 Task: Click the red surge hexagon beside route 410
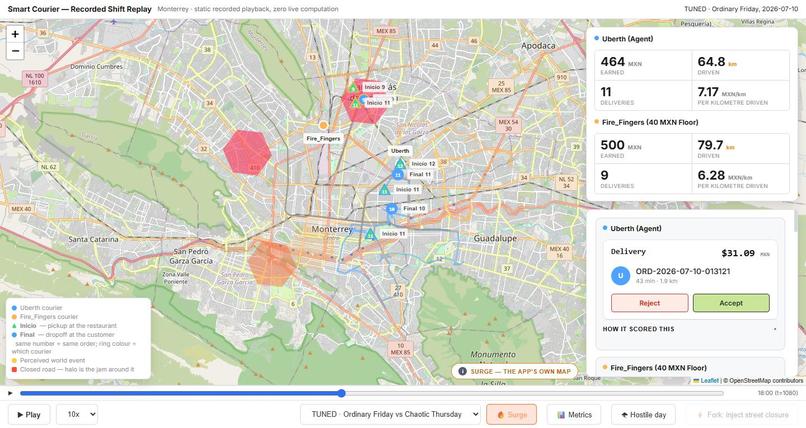pos(247,153)
